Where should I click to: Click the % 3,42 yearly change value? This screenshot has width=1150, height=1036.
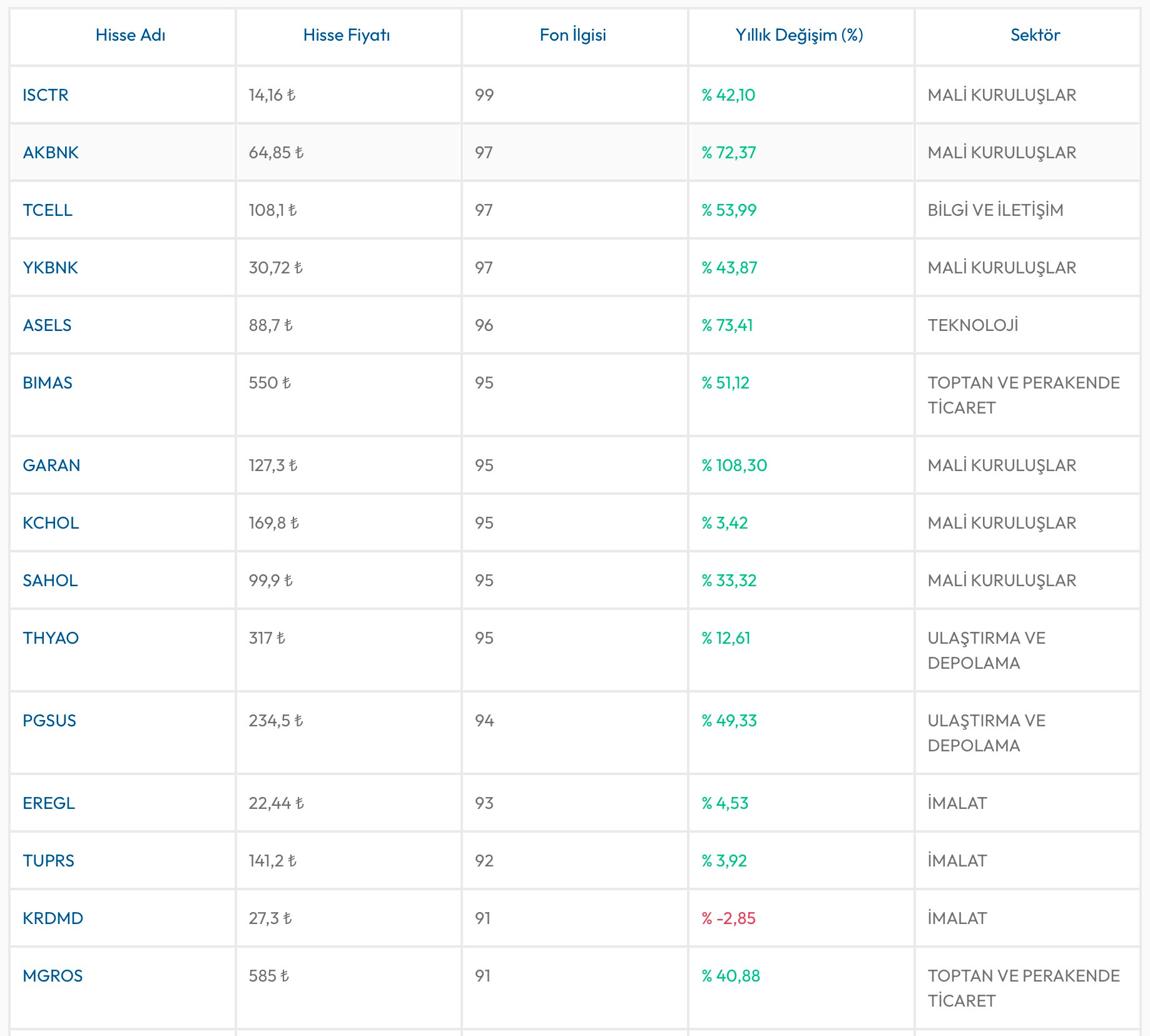(725, 523)
